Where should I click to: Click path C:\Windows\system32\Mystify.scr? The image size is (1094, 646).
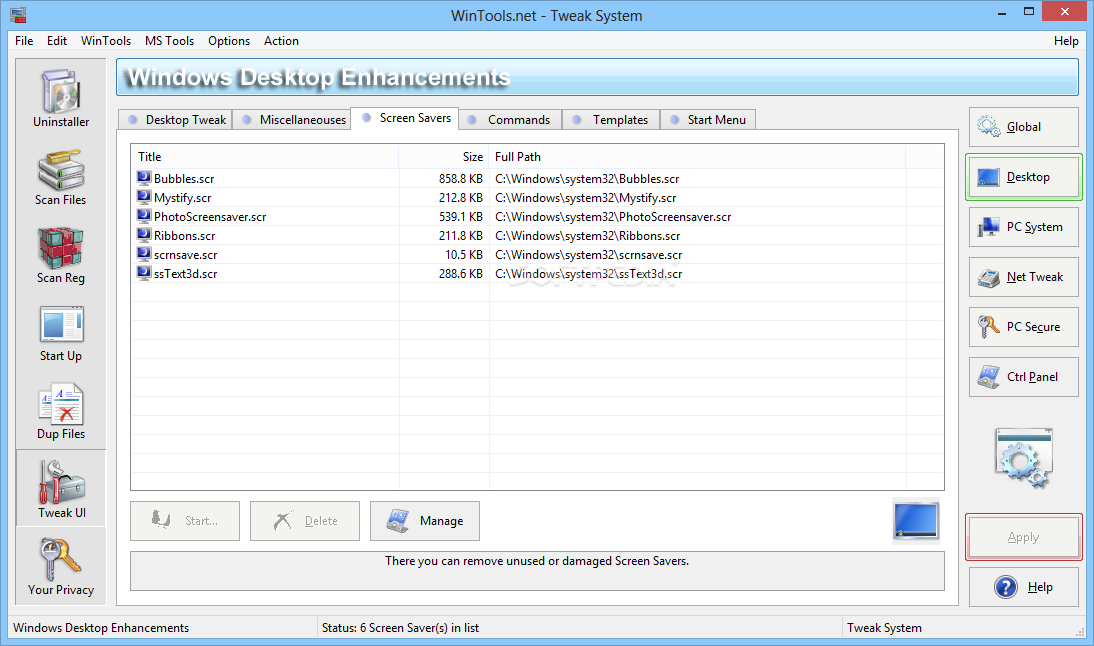pos(585,197)
